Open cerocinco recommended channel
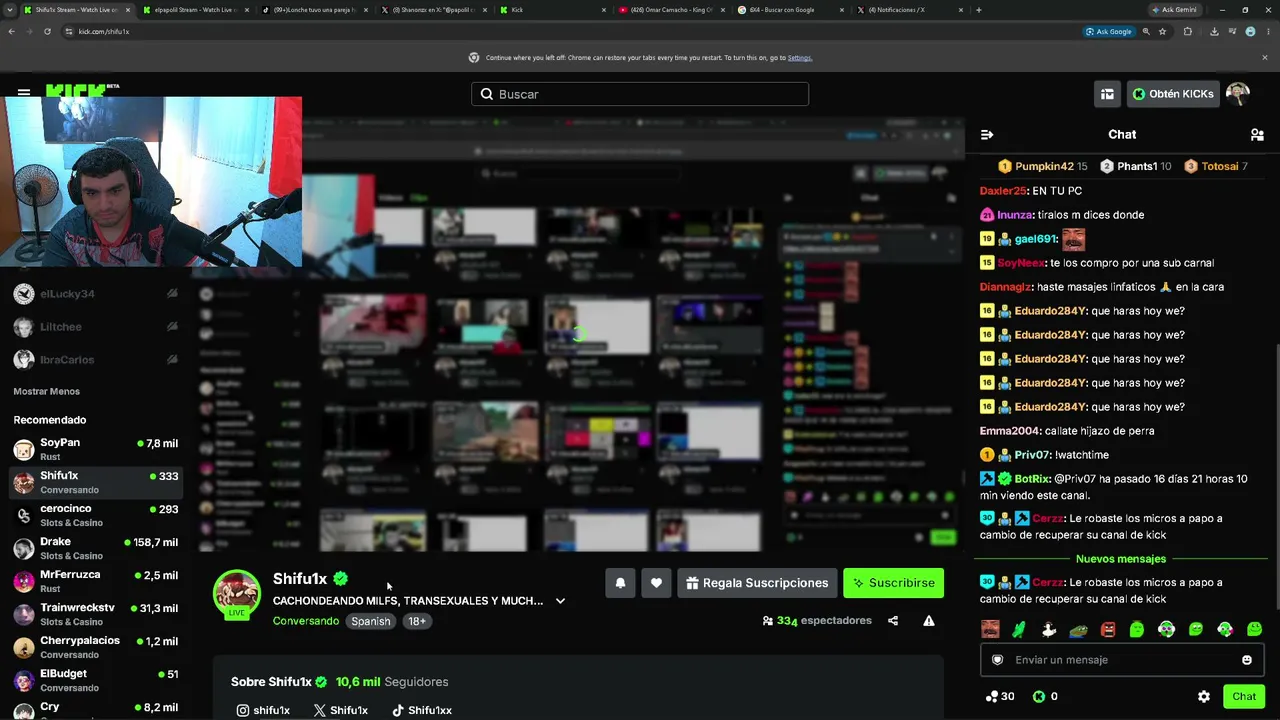This screenshot has height=720, width=1280. tap(96, 515)
